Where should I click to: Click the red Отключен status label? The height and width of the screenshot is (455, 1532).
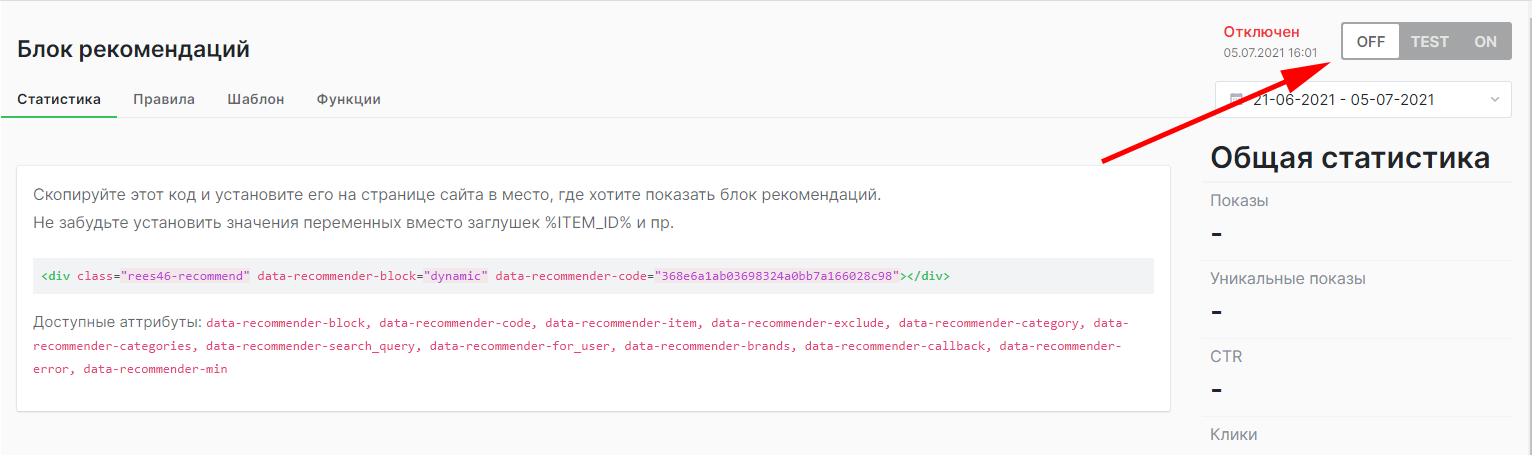coord(1261,32)
